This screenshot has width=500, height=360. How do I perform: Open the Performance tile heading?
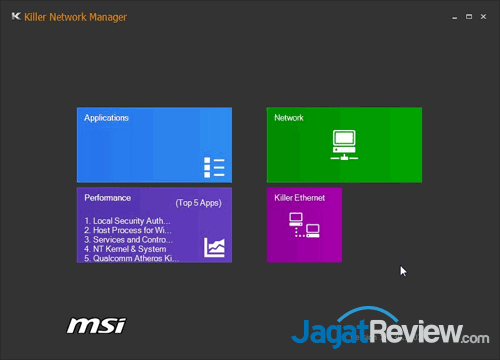pos(107,198)
